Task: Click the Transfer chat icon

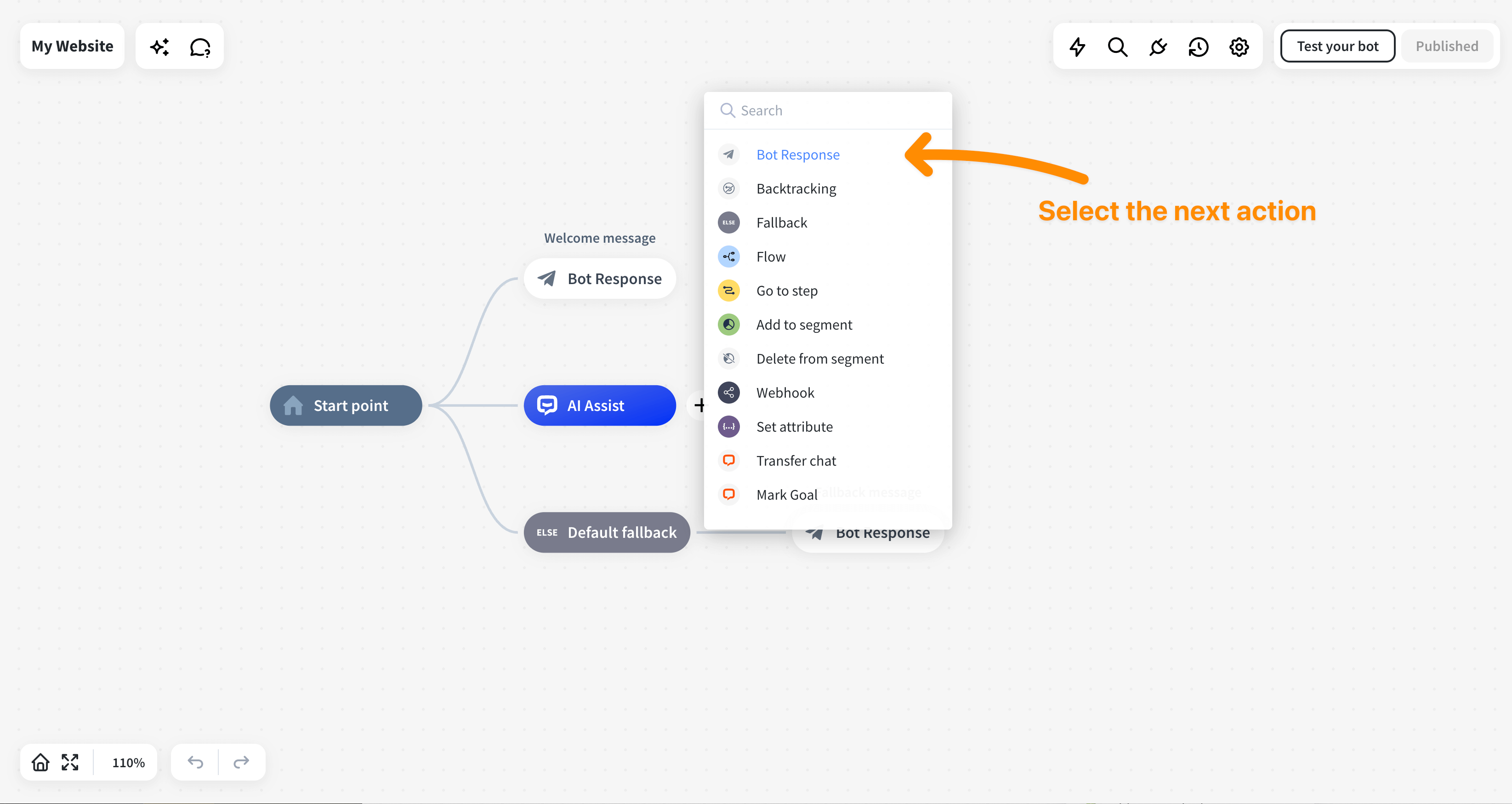Action: click(x=728, y=461)
